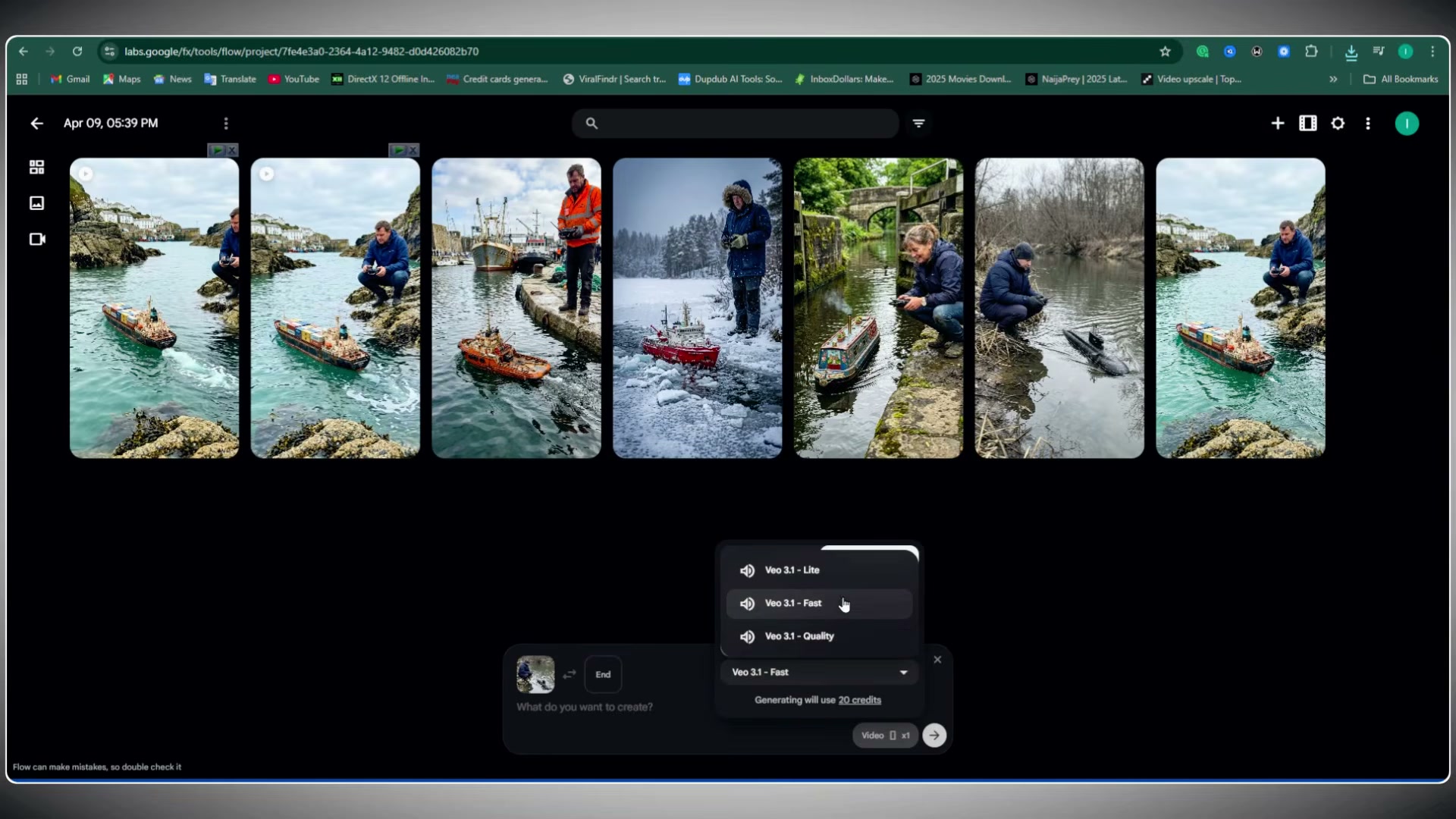The width and height of the screenshot is (1456, 819).
Task: Swap start and end frames
Action: coord(570,674)
